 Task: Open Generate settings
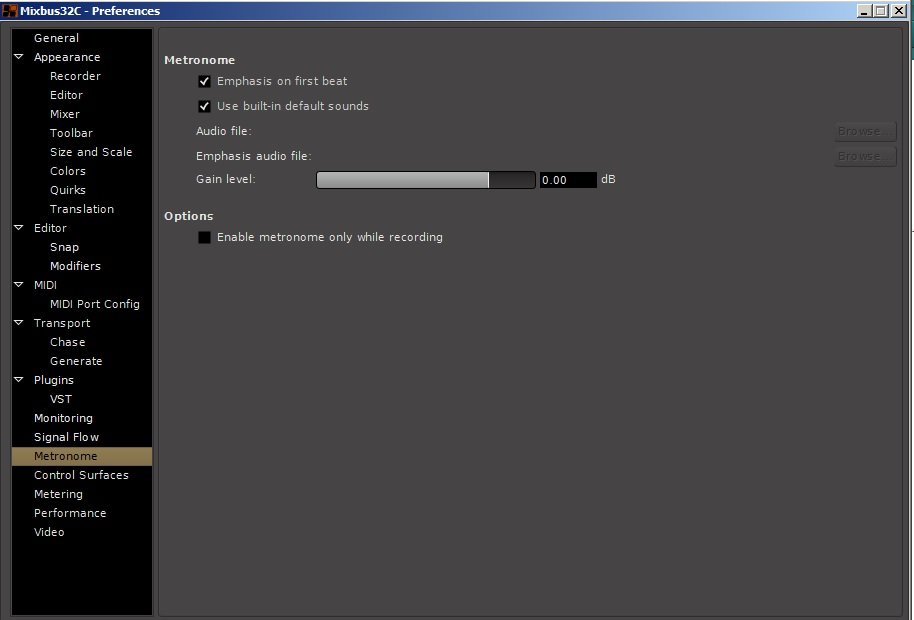[x=76, y=361]
